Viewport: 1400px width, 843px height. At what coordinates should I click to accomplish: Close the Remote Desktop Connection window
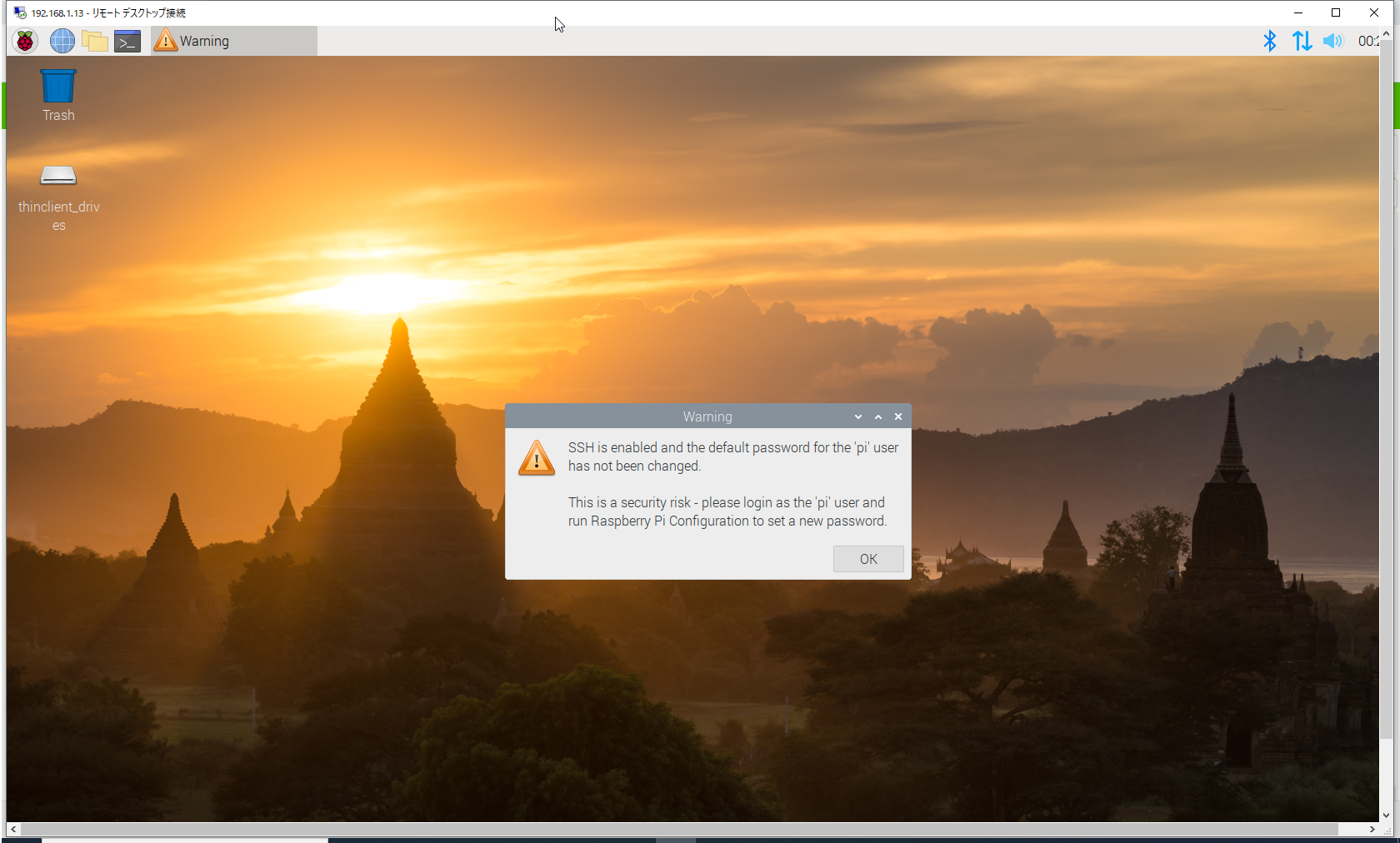(x=1374, y=12)
